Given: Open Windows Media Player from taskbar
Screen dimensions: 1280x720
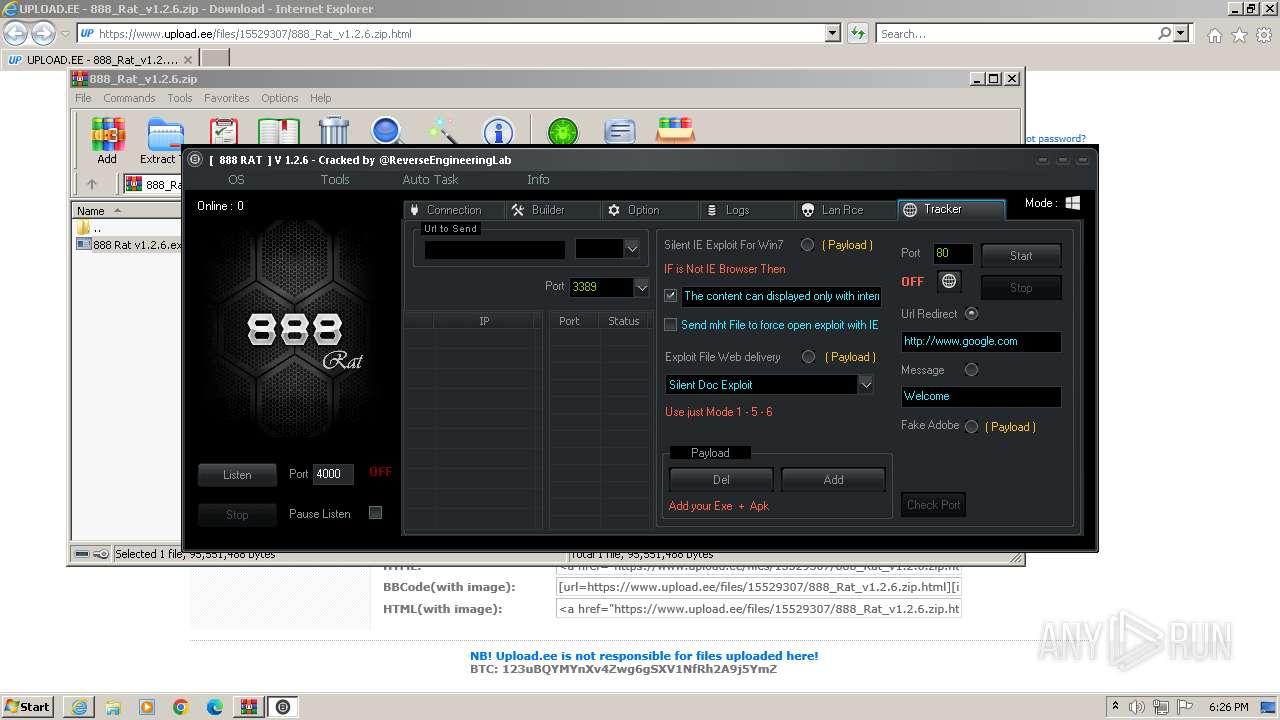Looking at the screenshot, I should [147, 707].
